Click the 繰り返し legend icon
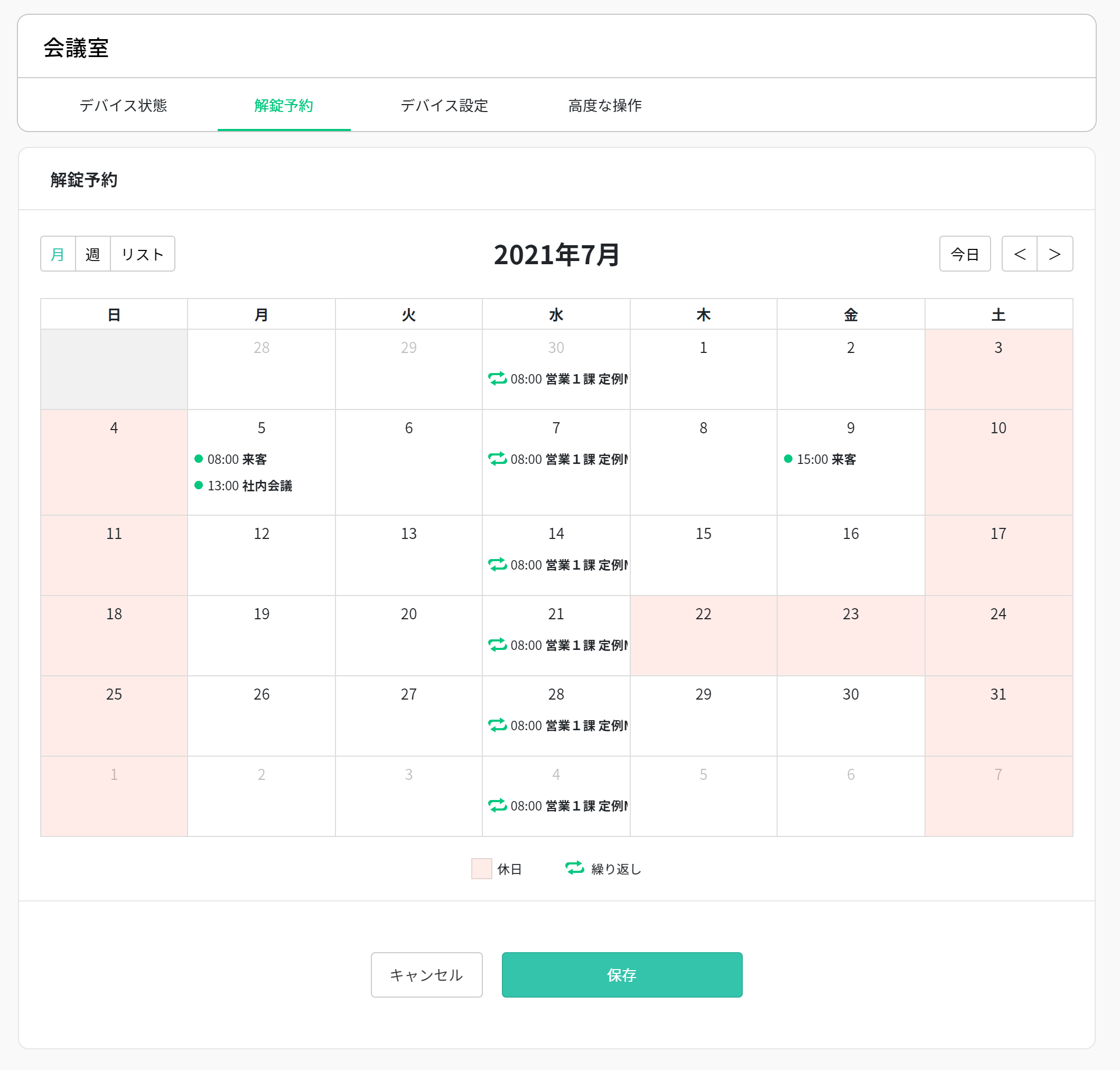The height and width of the screenshot is (1070, 1120). point(574,868)
